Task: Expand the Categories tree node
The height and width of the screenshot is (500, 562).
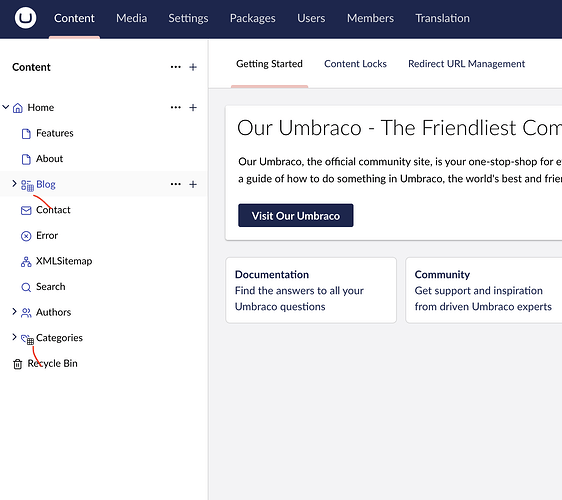Action: (14, 337)
